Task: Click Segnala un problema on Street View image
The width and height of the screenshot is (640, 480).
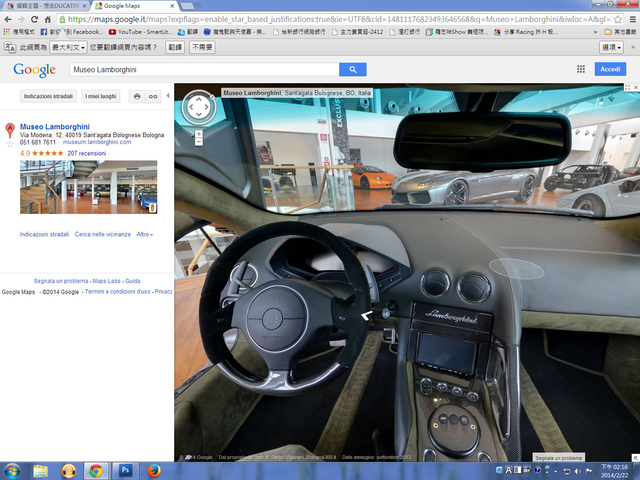Action: click(558, 458)
